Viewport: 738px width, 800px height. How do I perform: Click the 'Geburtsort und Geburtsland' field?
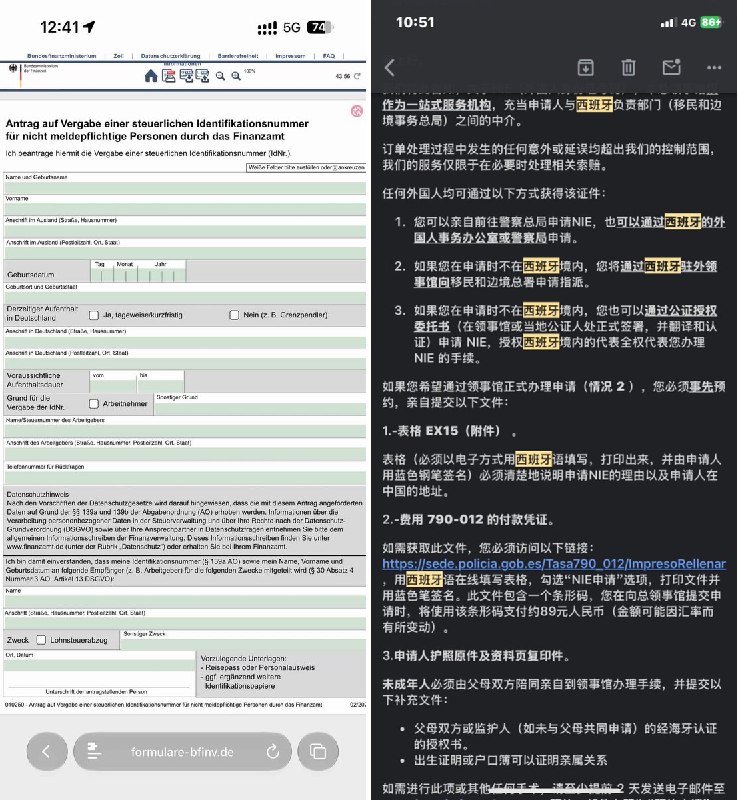coord(185,297)
